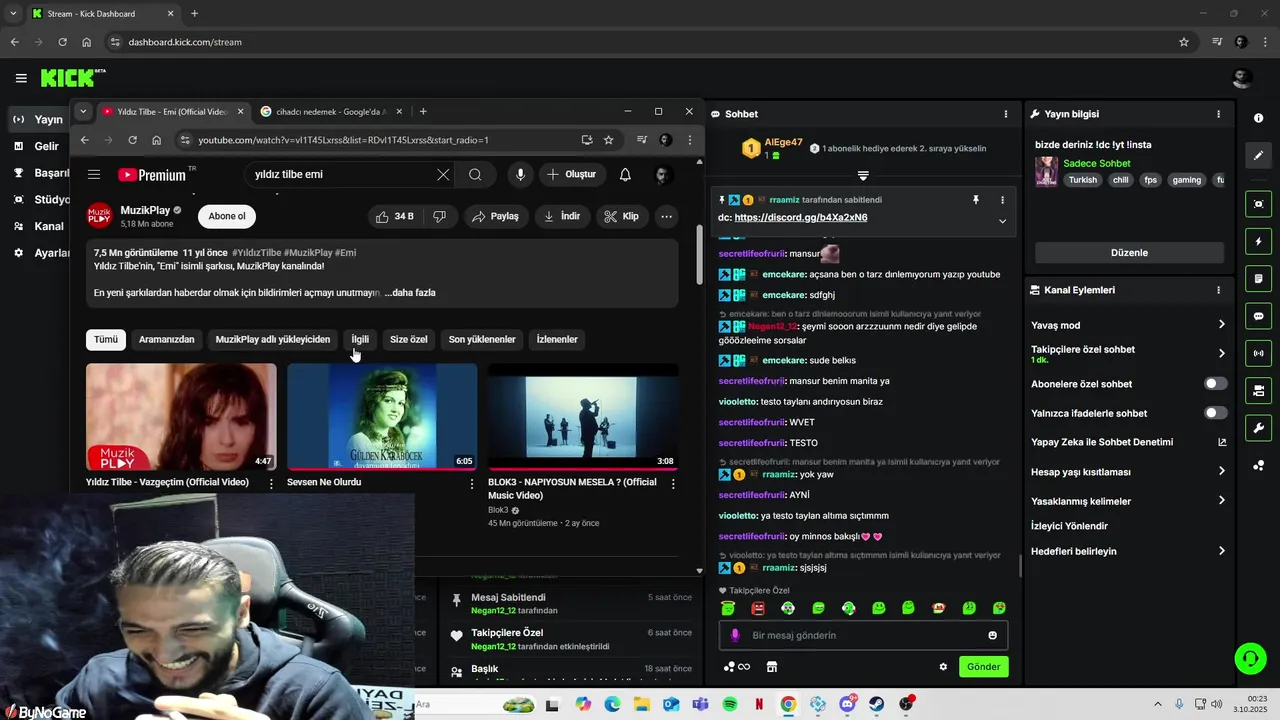Screen dimensions: 1280x720
Task: Open tab search dropdown in outer browser
Action: [x=13, y=14]
